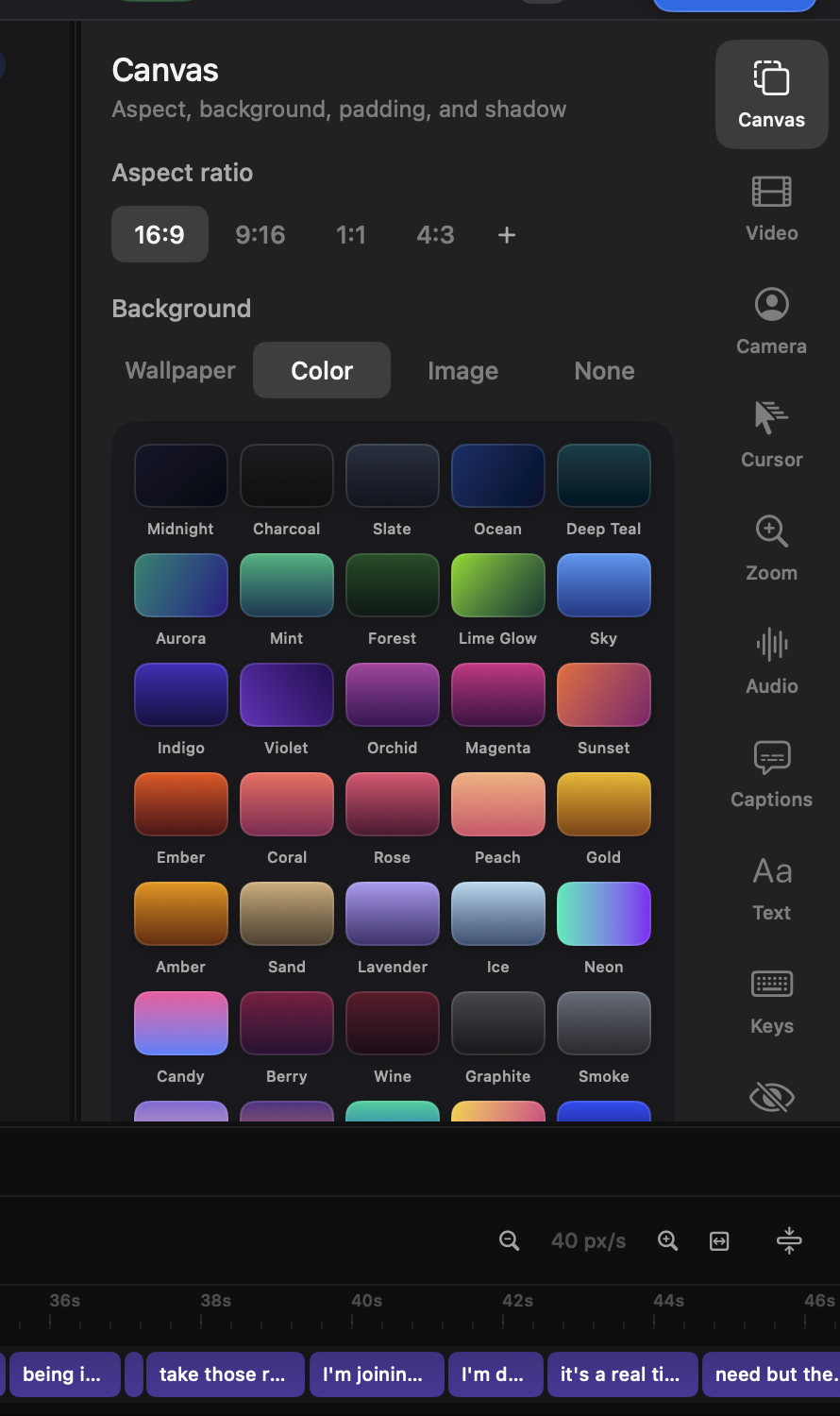This screenshot has height=1416, width=840.
Task: Open the Text settings panel
Action: click(771, 887)
